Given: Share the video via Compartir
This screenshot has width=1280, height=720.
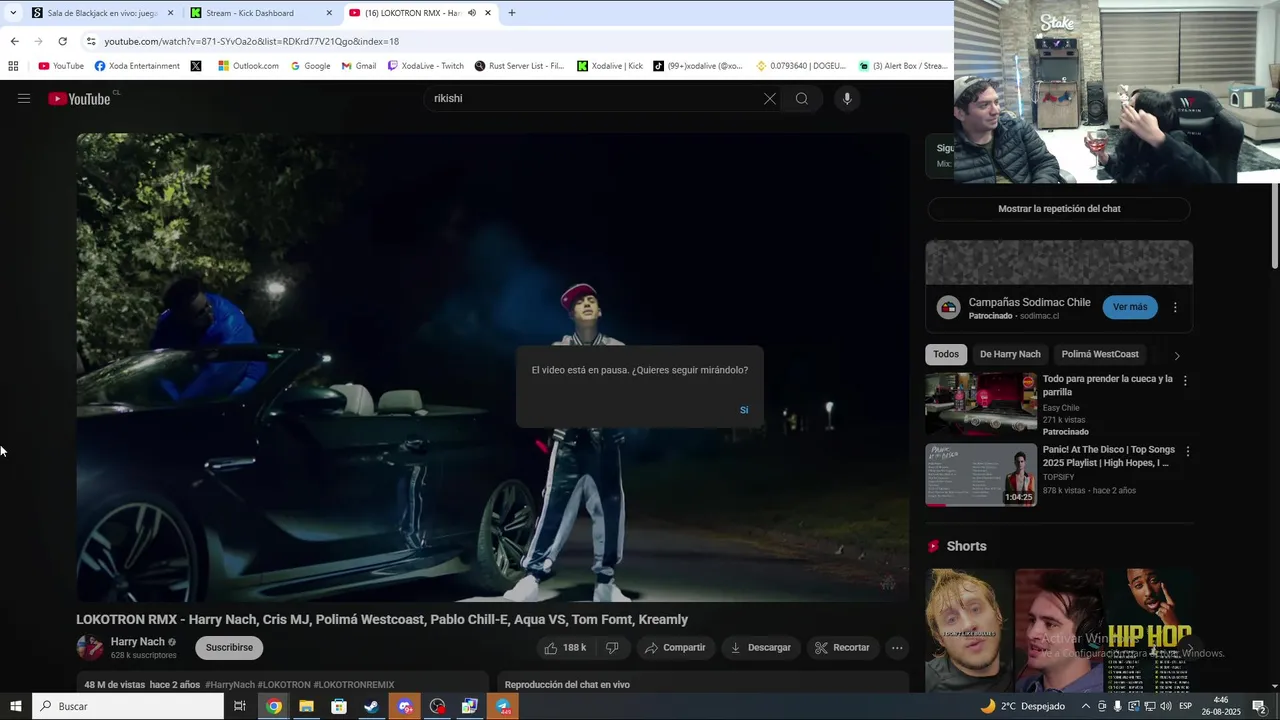Looking at the screenshot, I should [675, 647].
